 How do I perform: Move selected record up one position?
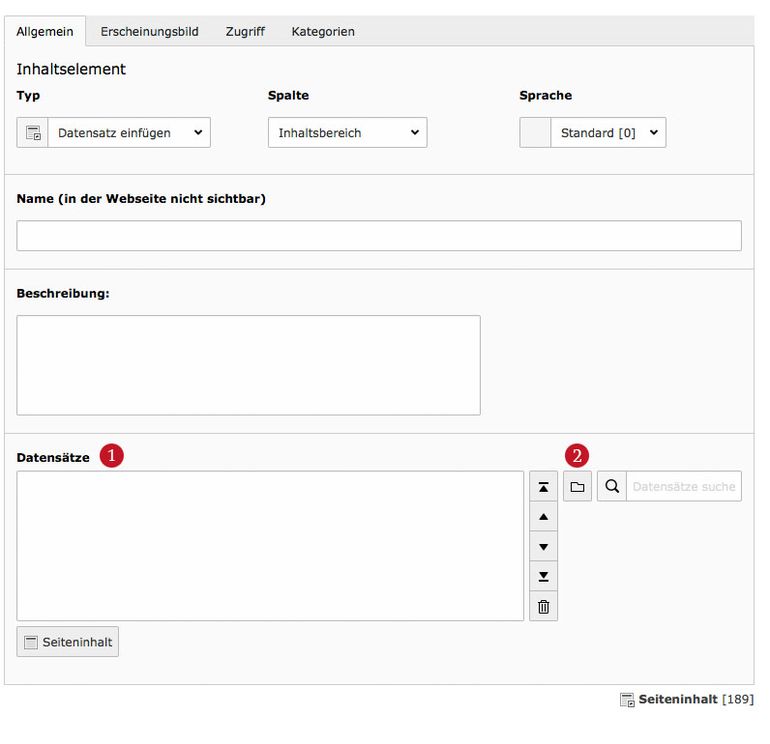tap(543, 517)
